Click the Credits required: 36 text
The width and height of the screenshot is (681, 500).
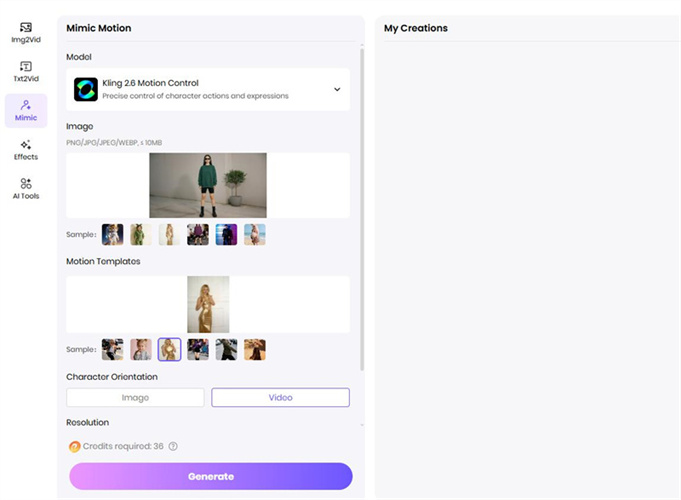click(123, 446)
